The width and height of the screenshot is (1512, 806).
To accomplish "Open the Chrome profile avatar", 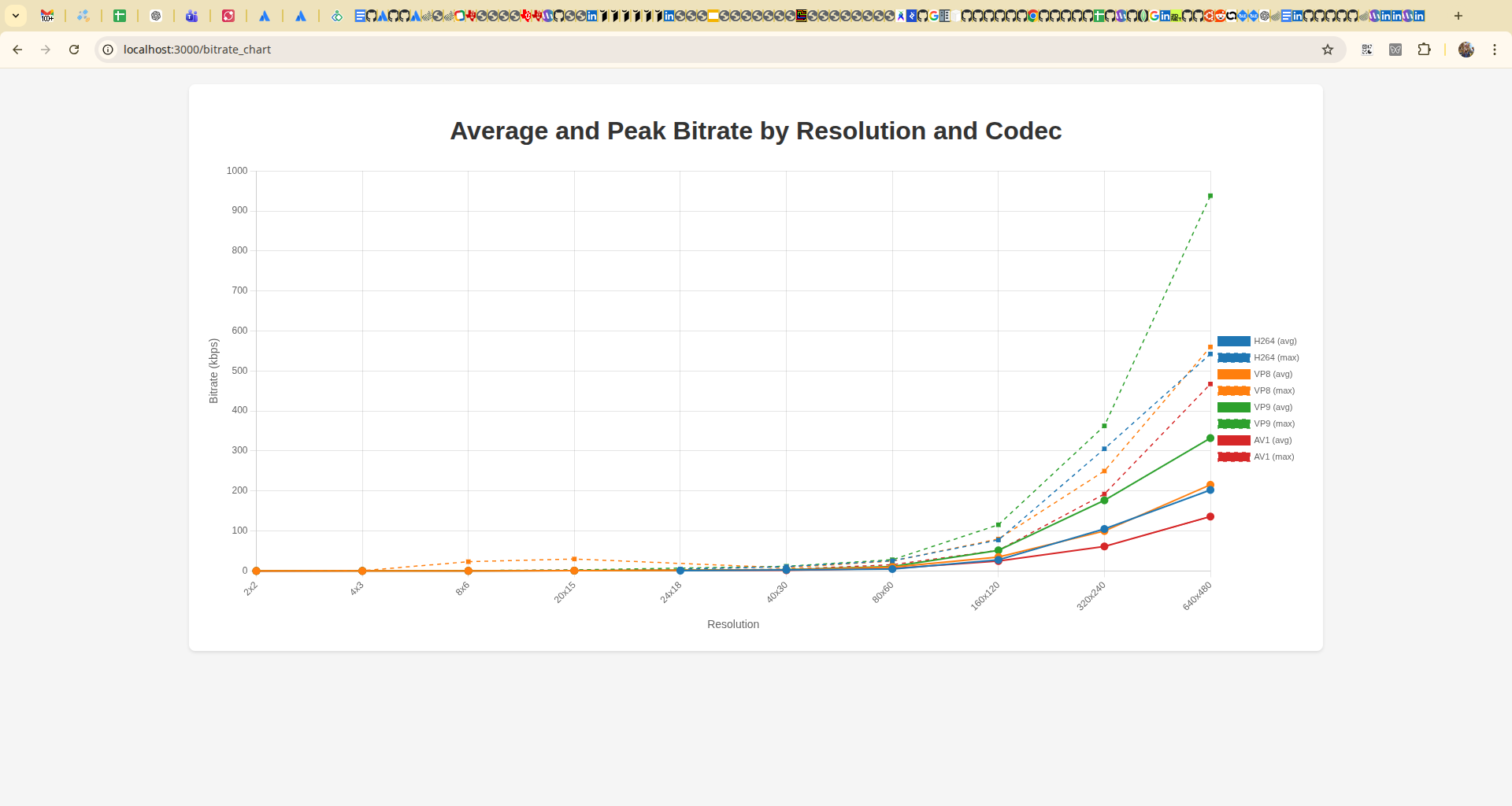I will click(x=1466, y=50).
